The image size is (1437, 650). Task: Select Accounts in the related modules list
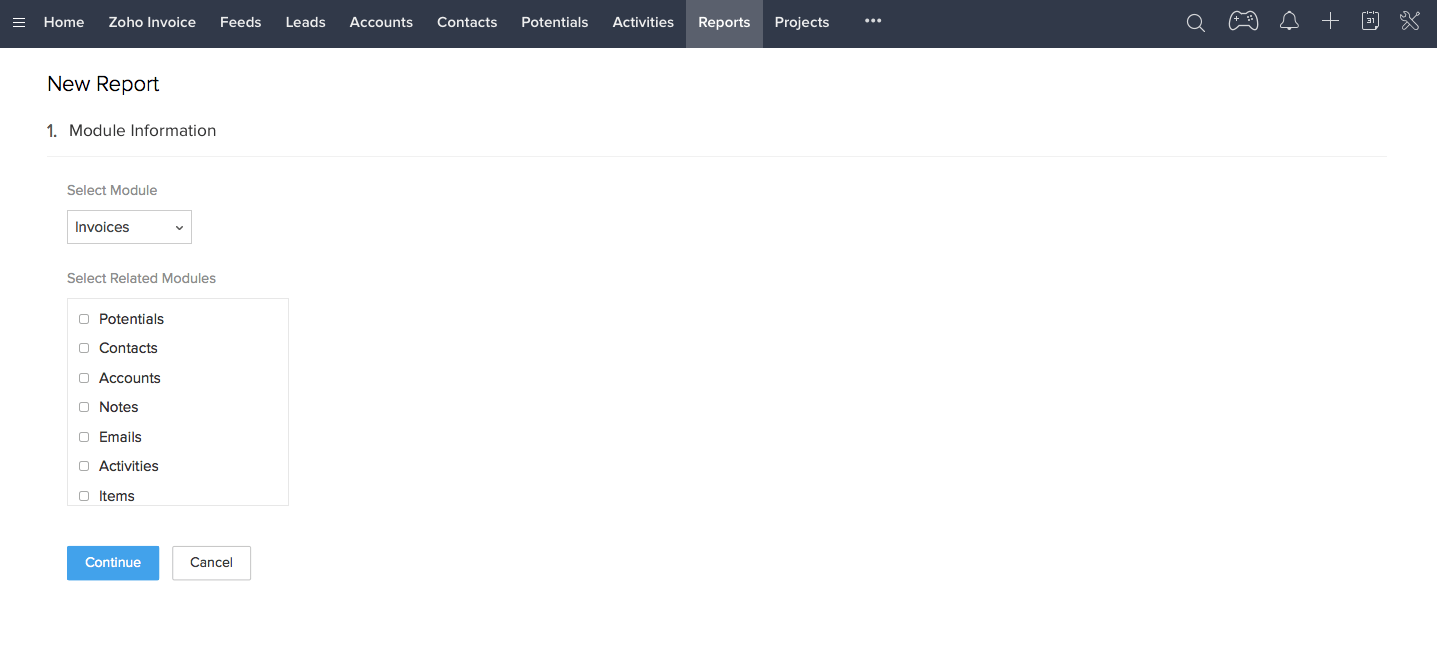84,377
